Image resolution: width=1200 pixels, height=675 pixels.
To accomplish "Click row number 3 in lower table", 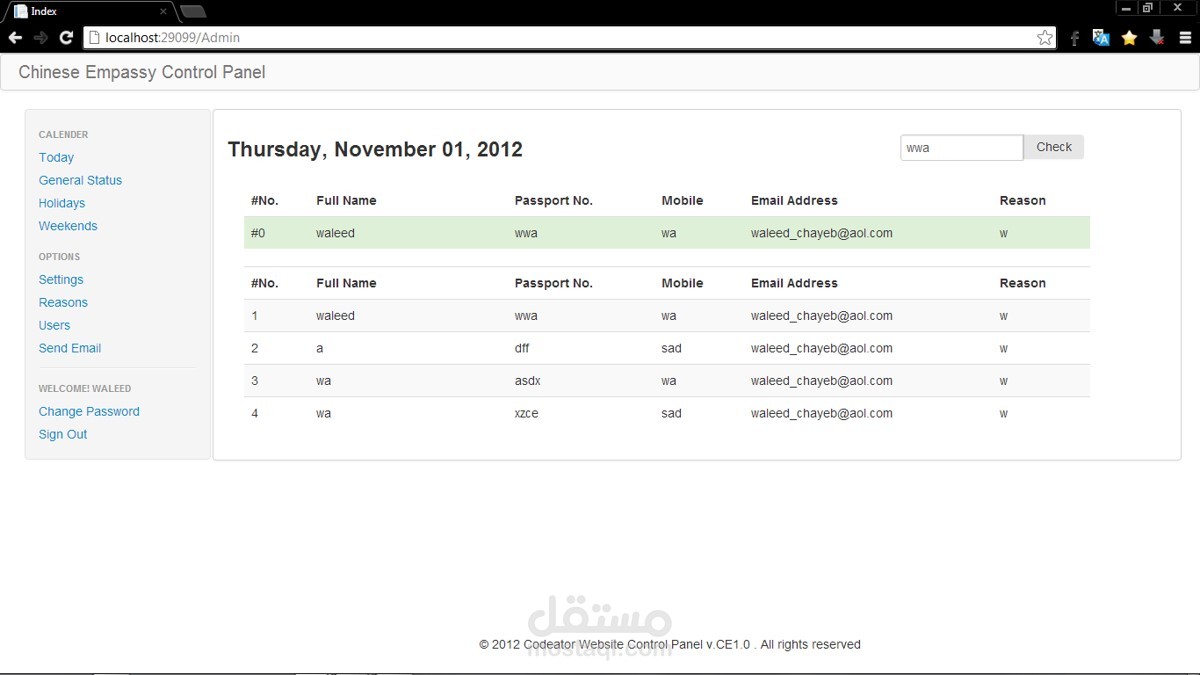I will tap(255, 381).
